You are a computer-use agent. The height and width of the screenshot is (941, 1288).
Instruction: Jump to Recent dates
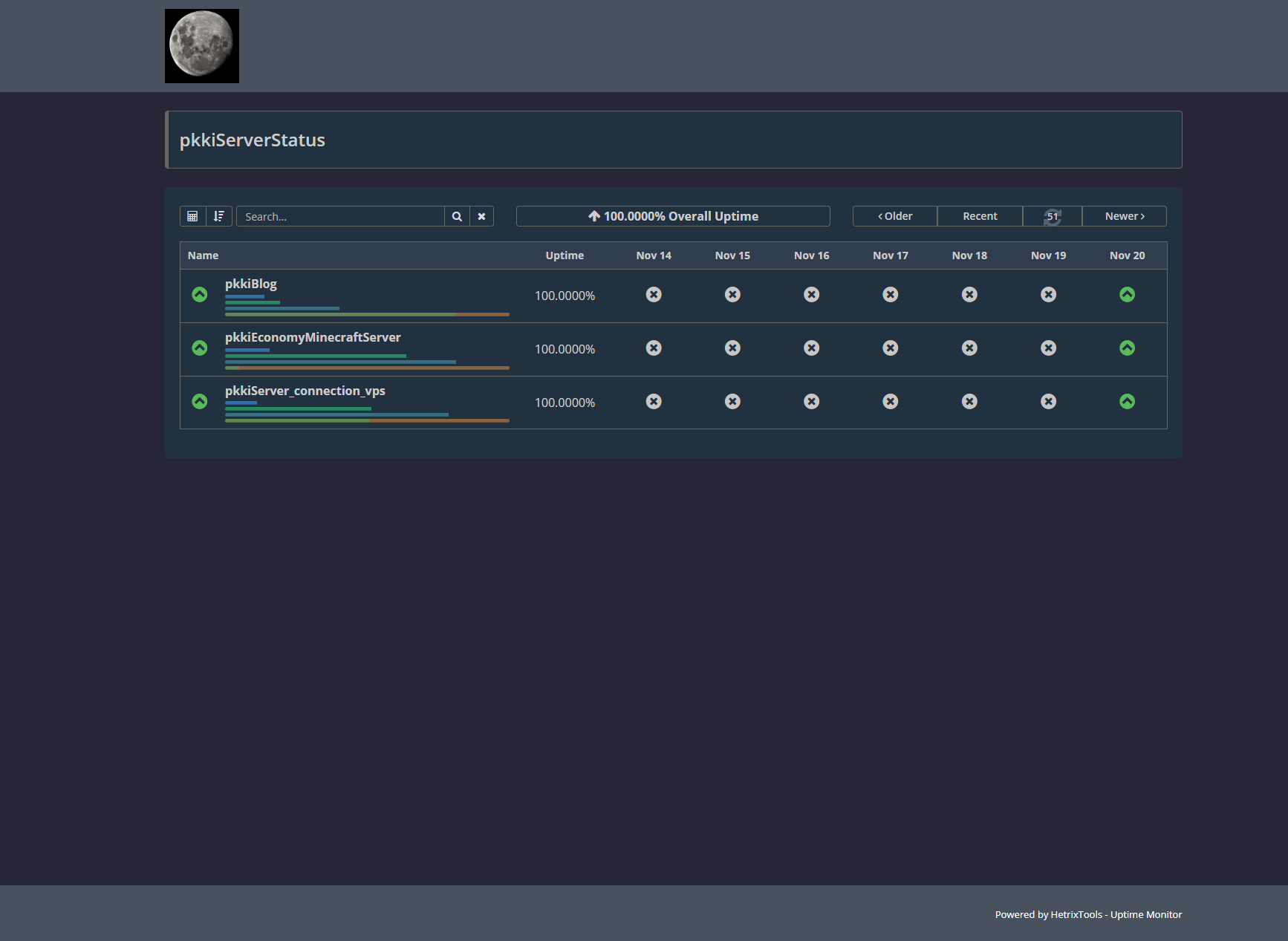(980, 216)
